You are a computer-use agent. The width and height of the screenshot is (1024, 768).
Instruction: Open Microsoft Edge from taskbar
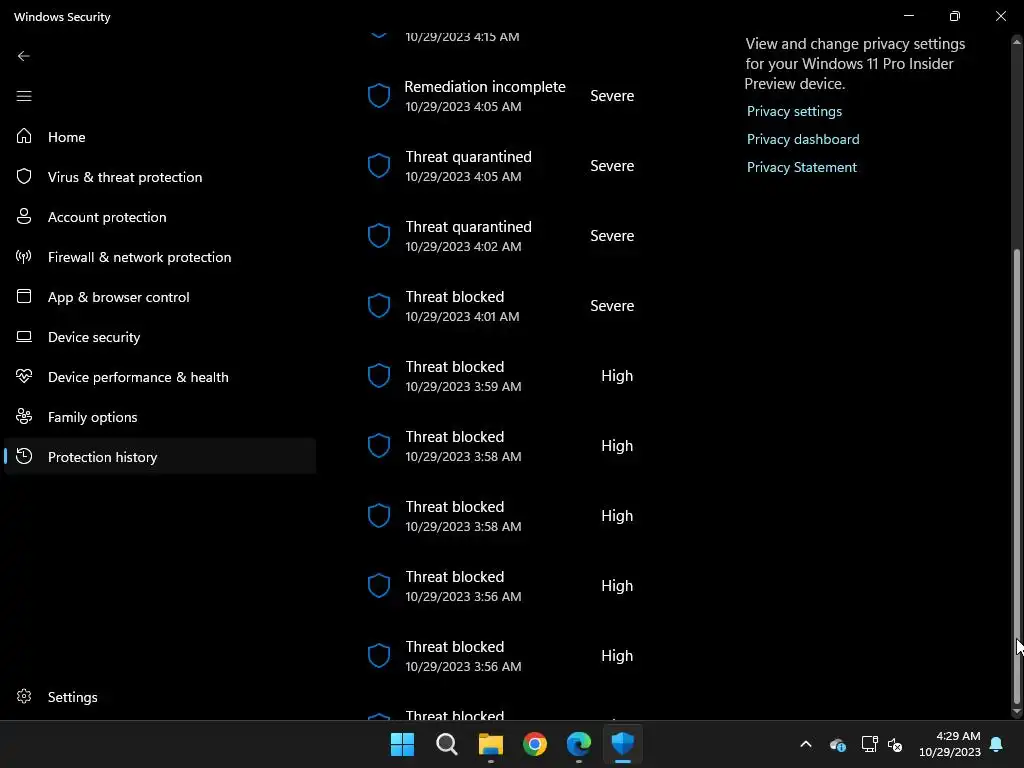point(579,744)
